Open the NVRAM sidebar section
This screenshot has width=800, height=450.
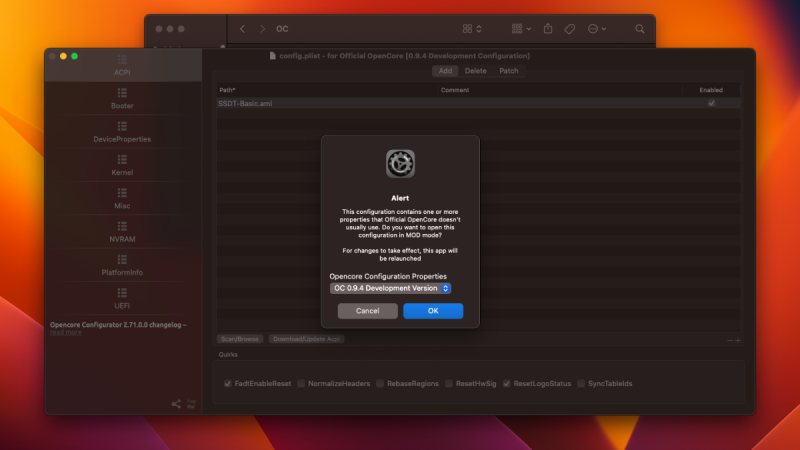click(122, 232)
